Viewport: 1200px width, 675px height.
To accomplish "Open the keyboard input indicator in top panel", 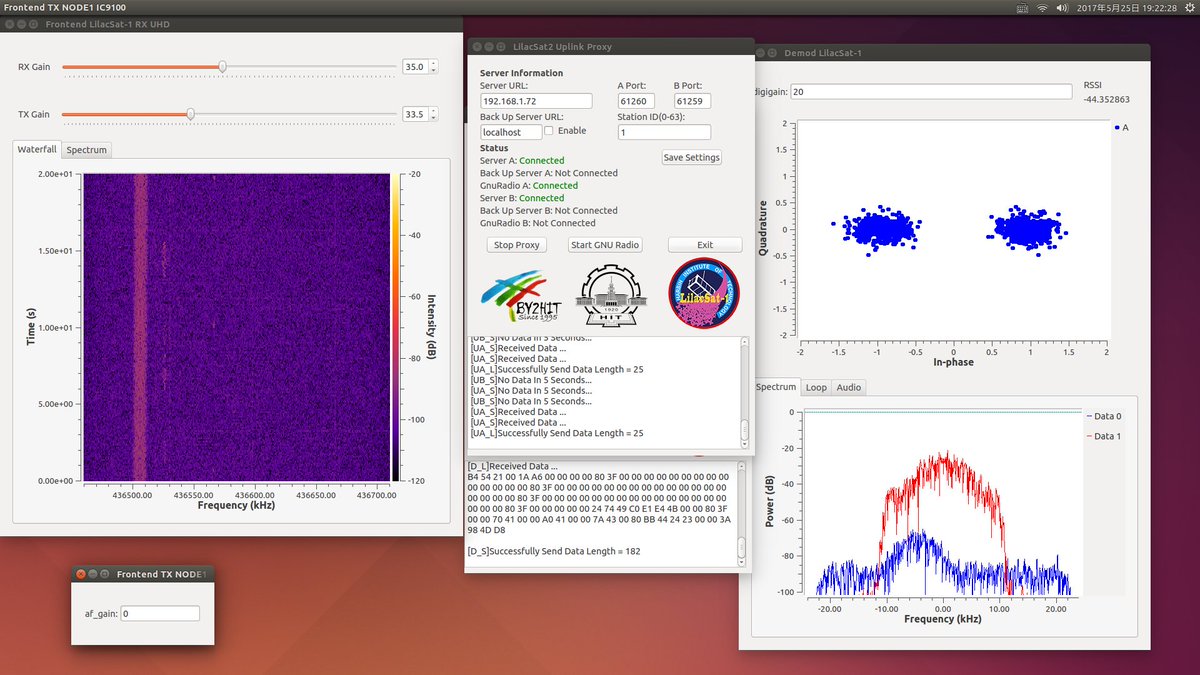I will (x=1020, y=7).
